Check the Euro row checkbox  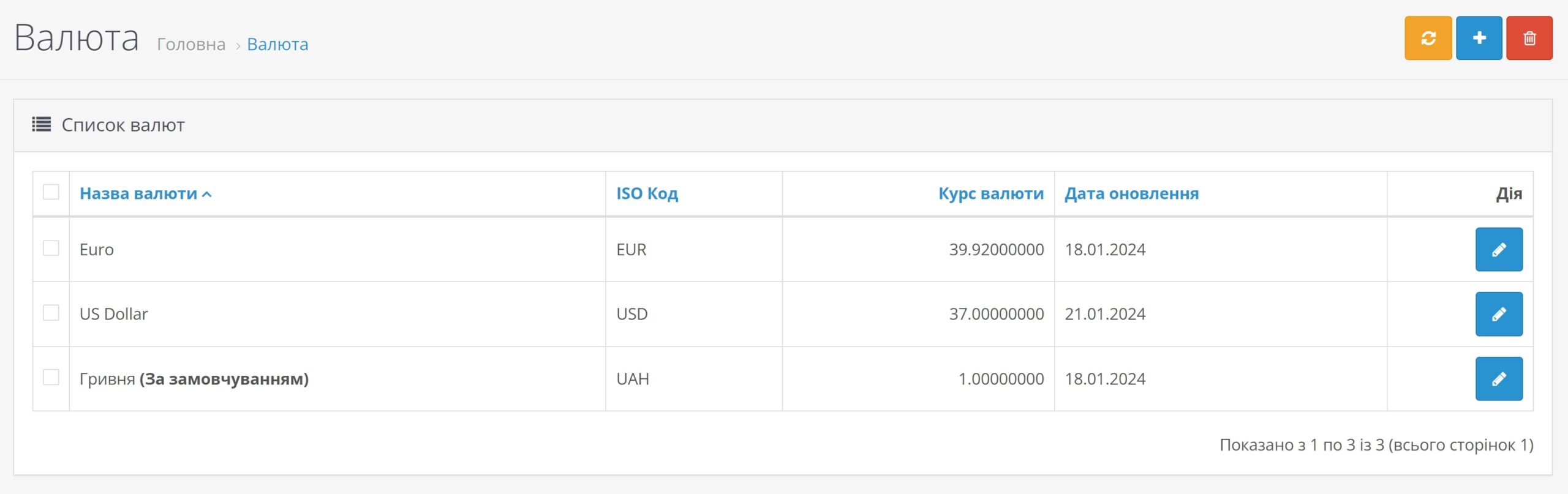click(x=51, y=249)
